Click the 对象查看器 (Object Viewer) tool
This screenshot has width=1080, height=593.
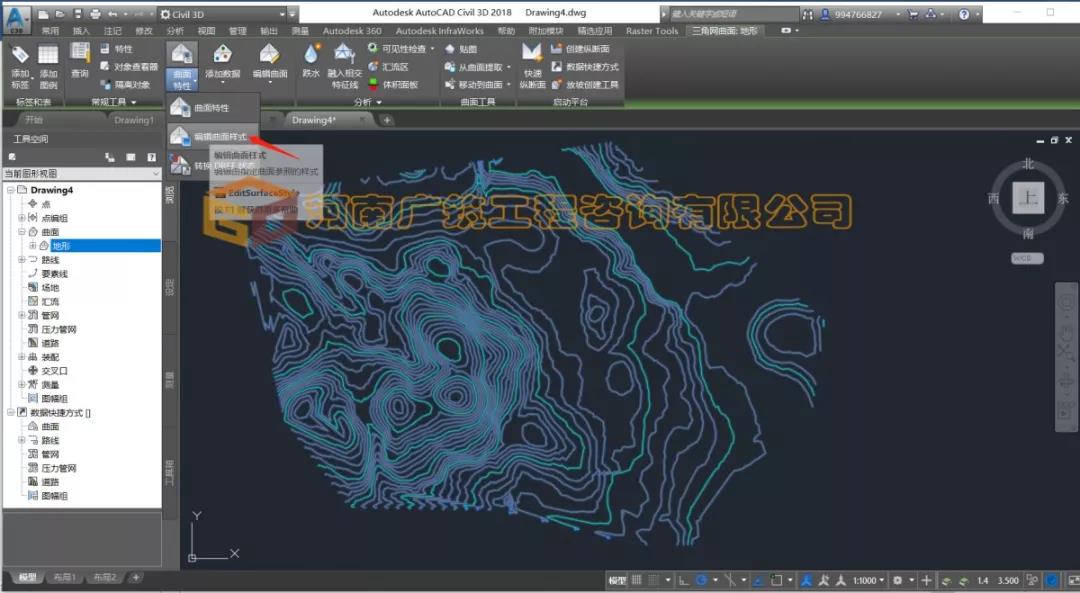129,67
